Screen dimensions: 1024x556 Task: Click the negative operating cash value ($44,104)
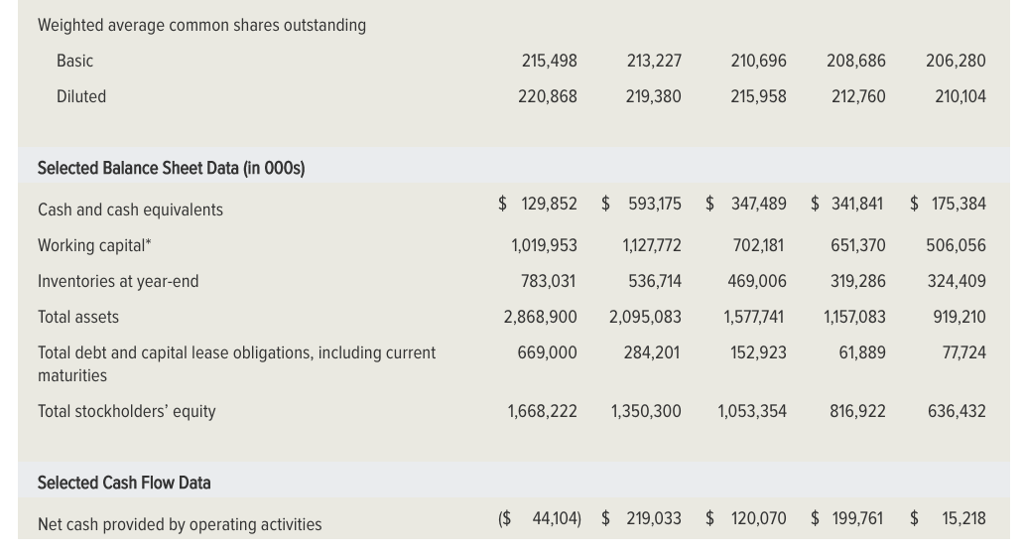(x=539, y=518)
